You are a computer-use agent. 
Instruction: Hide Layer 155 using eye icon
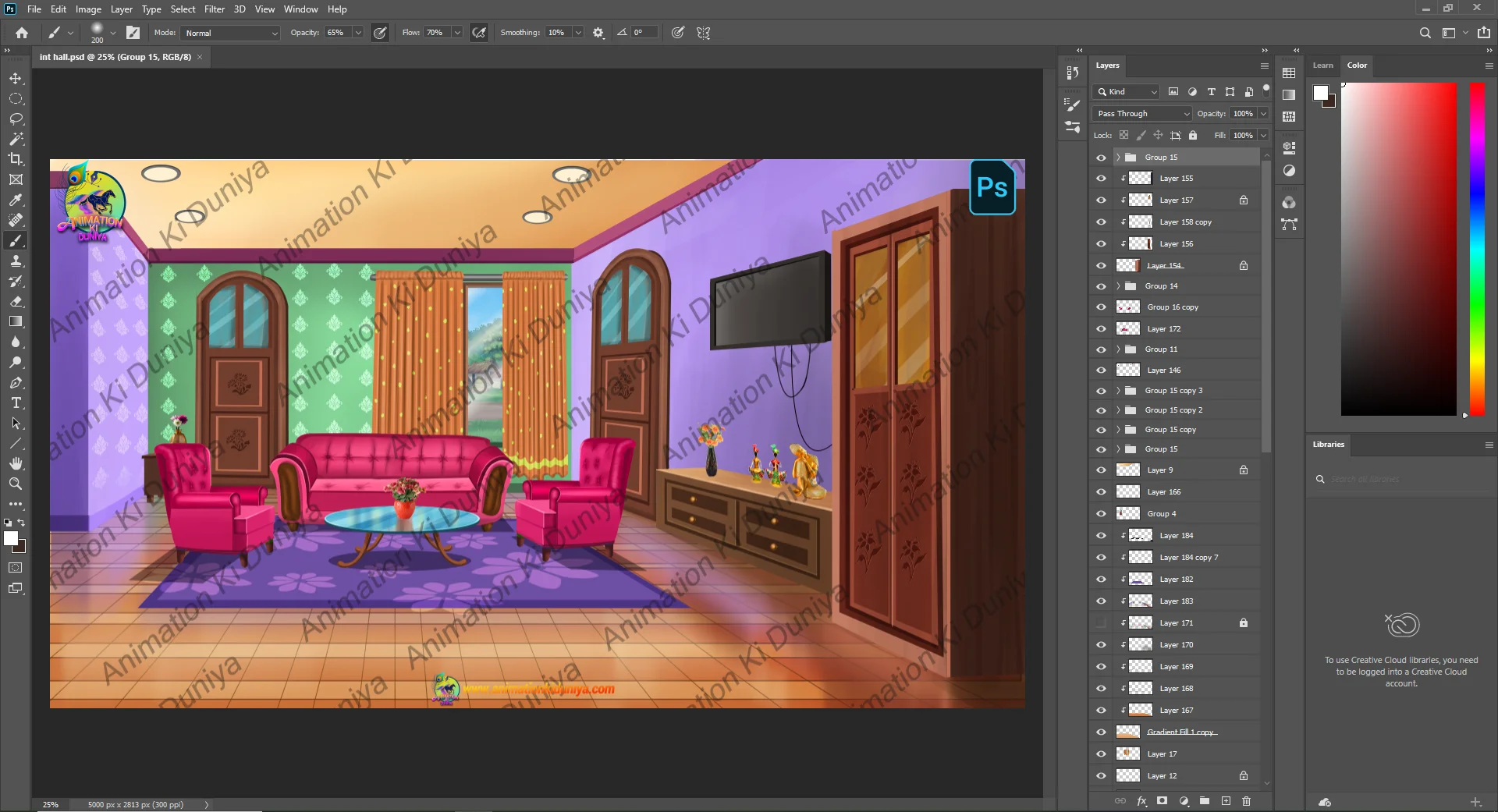1101,179
